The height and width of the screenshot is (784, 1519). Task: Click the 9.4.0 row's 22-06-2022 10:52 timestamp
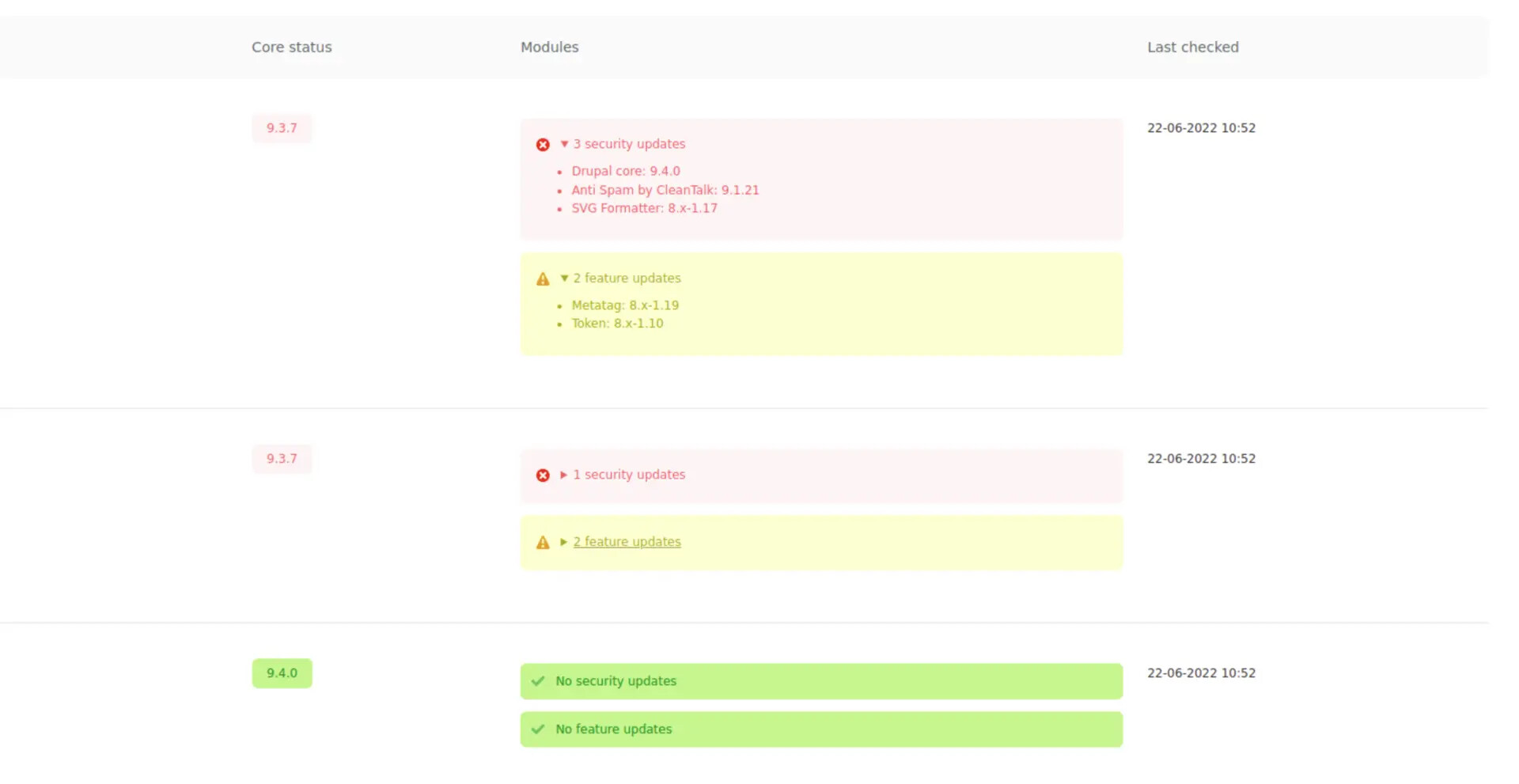(x=1201, y=673)
